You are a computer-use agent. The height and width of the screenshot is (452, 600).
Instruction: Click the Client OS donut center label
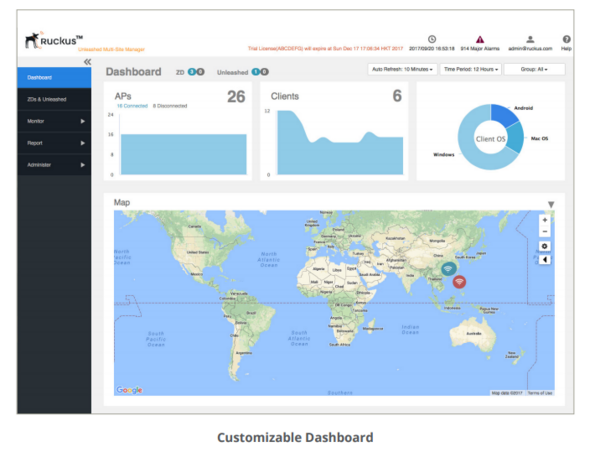point(490,139)
